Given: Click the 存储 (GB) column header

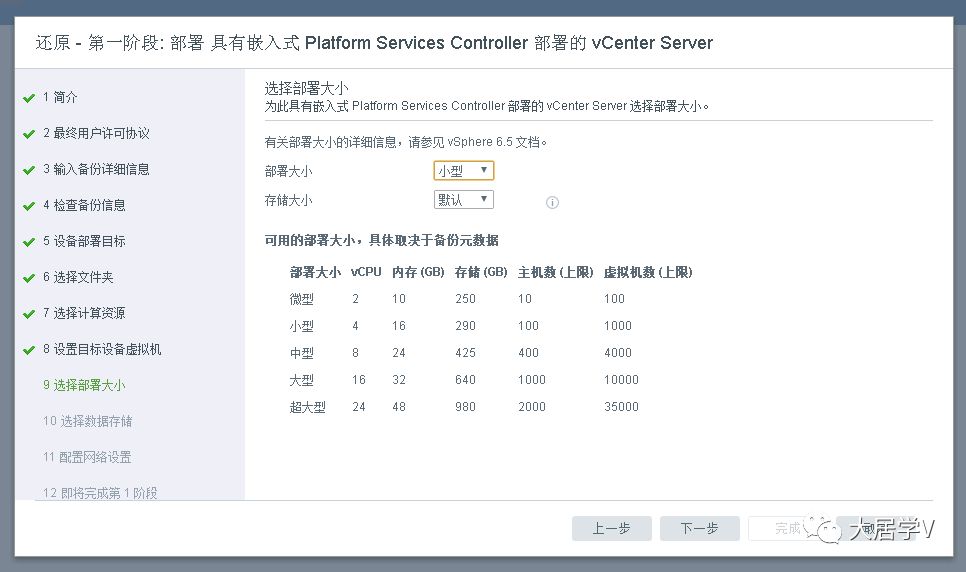Looking at the screenshot, I should (481, 272).
